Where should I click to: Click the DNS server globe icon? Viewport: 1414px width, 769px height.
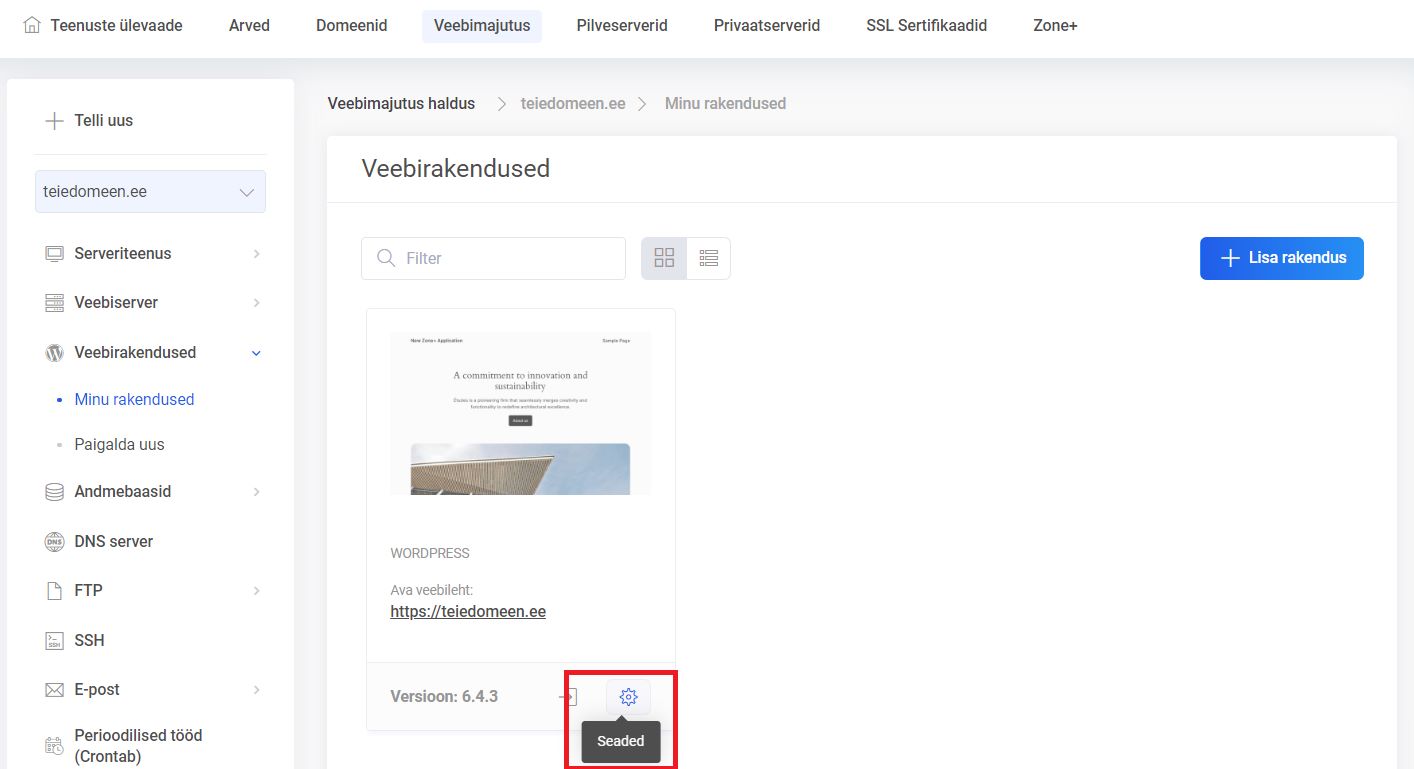click(x=54, y=541)
